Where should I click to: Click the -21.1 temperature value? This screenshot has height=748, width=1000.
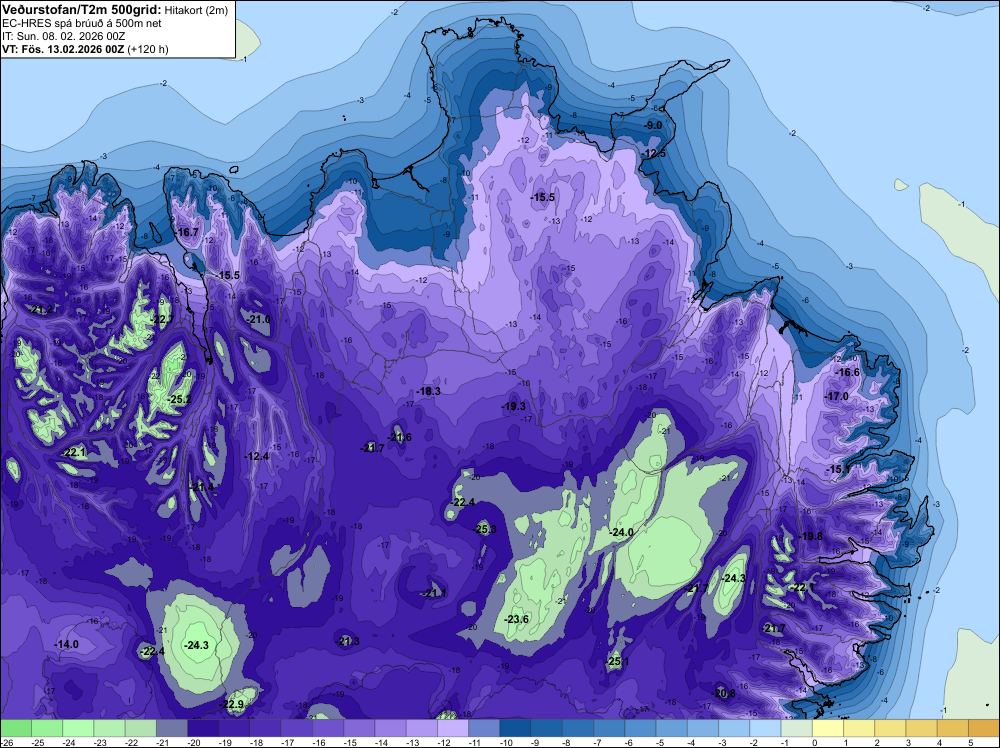(434, 593)
